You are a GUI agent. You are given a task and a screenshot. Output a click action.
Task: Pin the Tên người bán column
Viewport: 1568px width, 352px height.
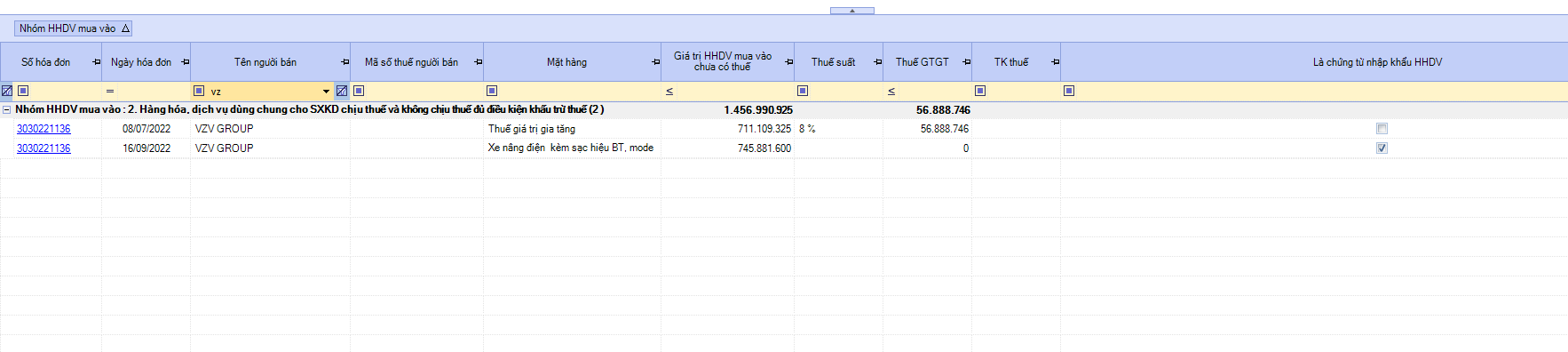tap(344, 62)
